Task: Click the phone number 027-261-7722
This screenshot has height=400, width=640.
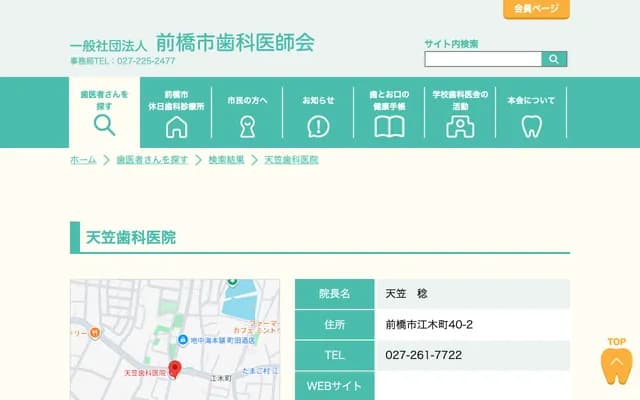Action: (x=423, y=355)
